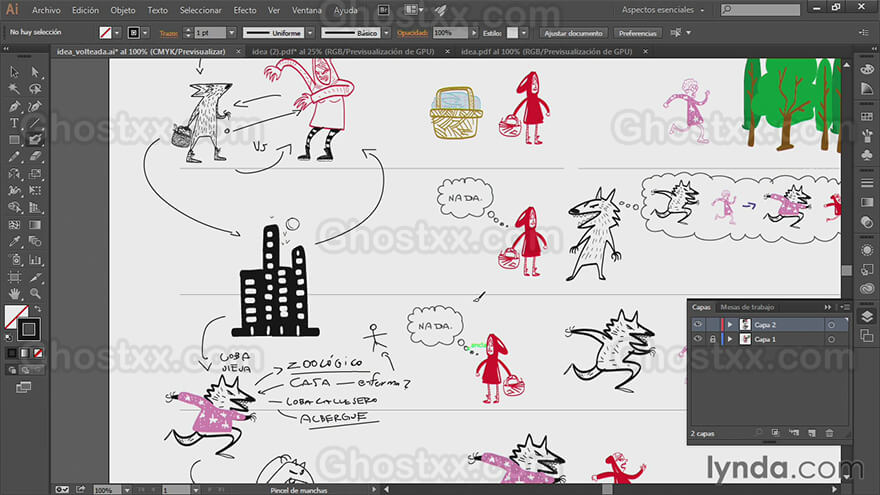Switch to Mesas de trabajo tab
Viewport: 880px width, 495px height.
click(x=747, y=307)
